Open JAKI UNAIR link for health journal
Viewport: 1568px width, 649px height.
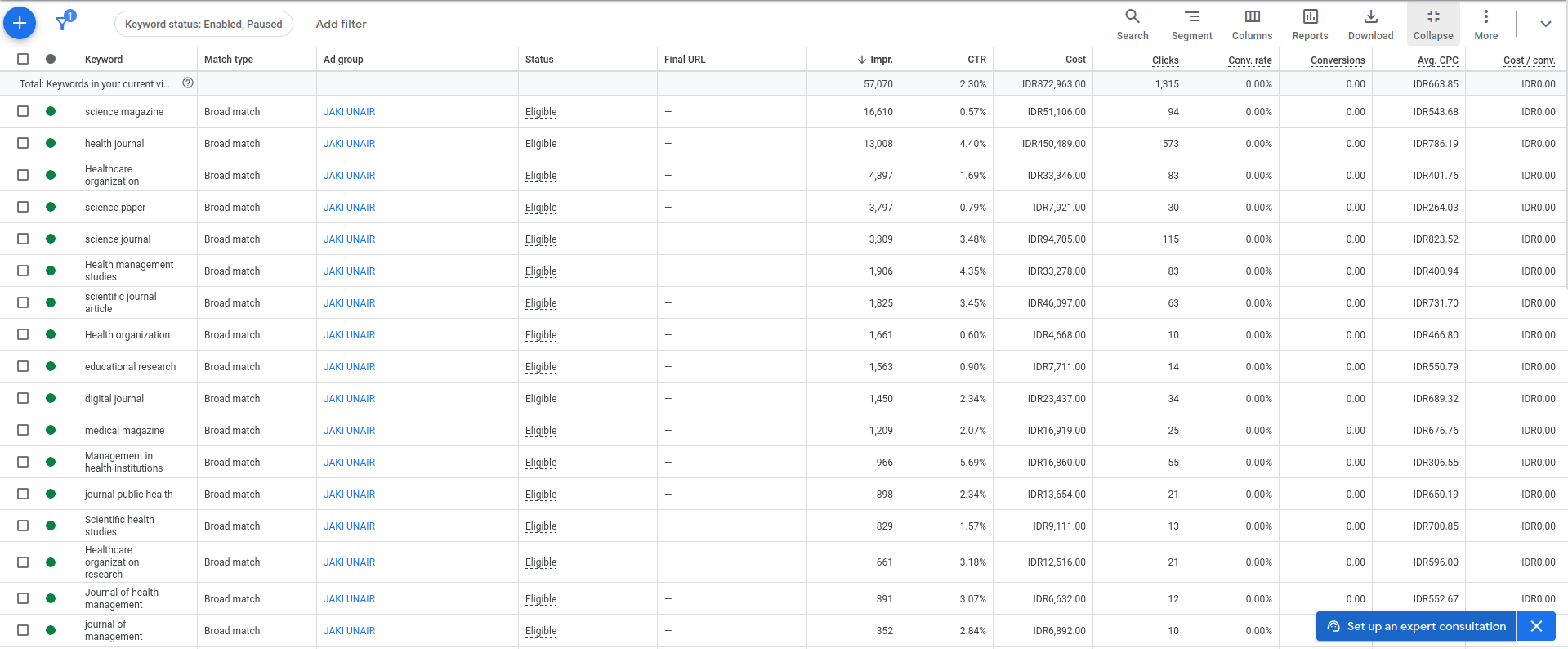tap(349, 143)
